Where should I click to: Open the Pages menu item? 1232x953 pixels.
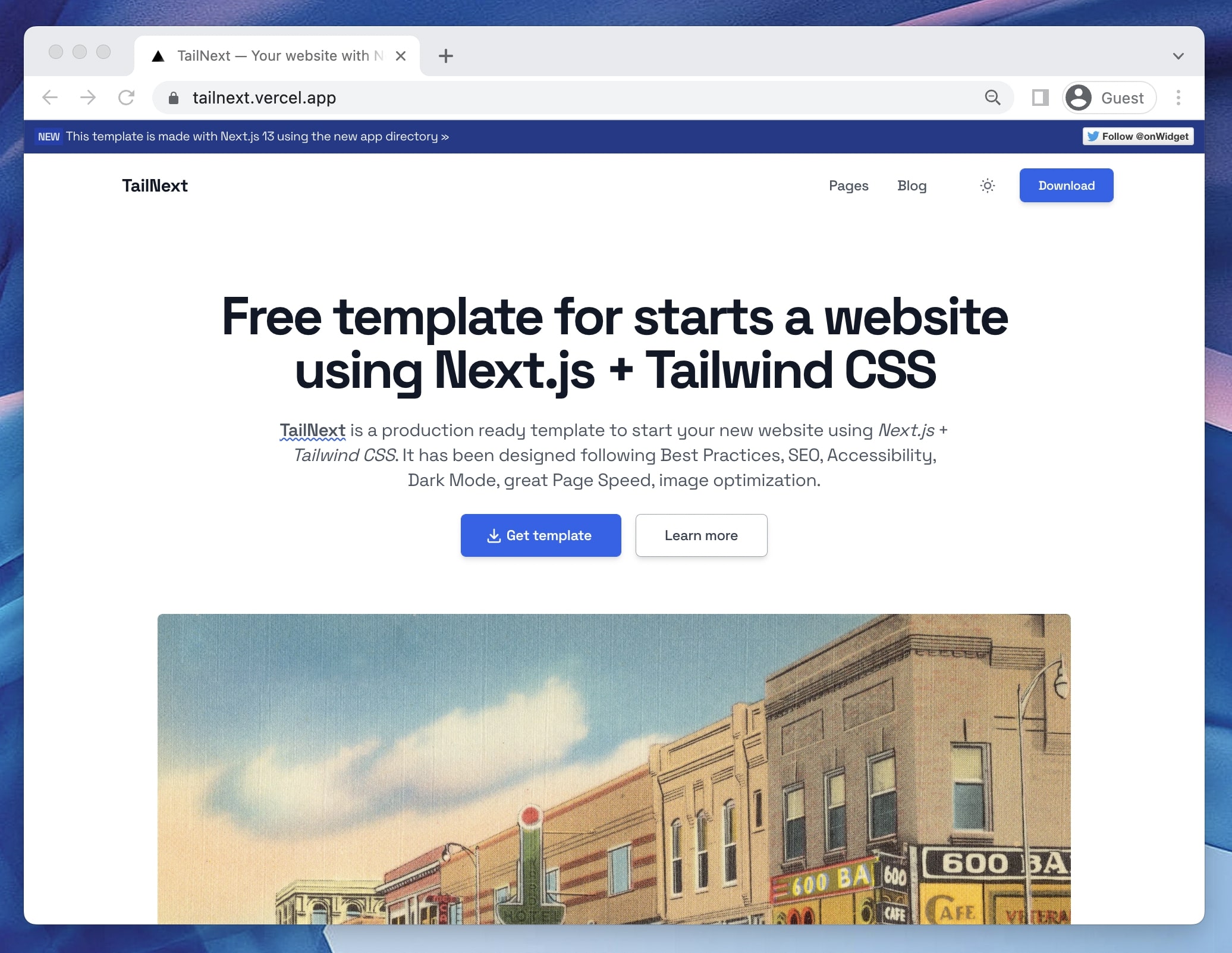coord(848,184)
